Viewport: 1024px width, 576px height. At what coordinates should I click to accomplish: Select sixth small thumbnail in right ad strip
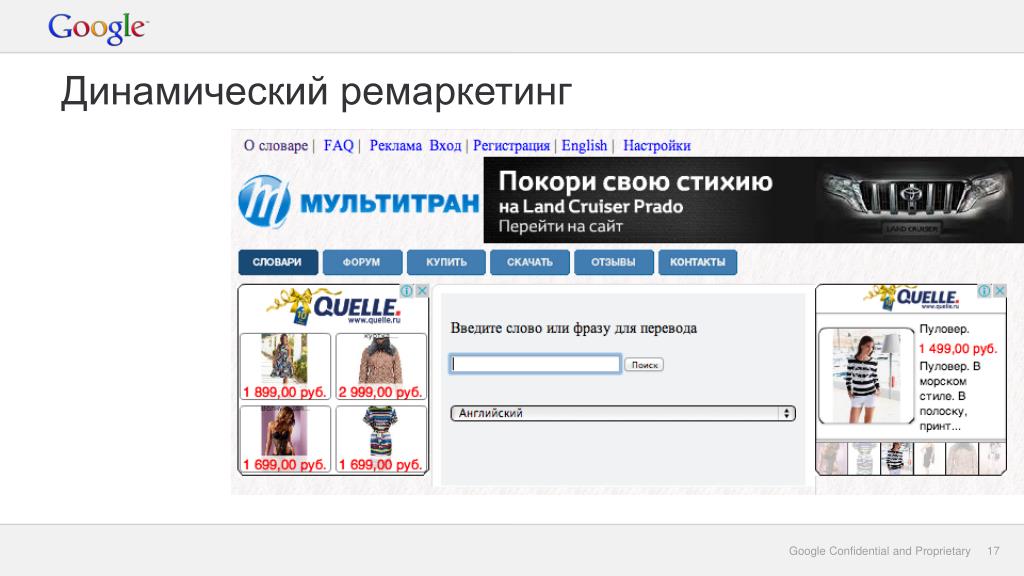pos(992,458)
